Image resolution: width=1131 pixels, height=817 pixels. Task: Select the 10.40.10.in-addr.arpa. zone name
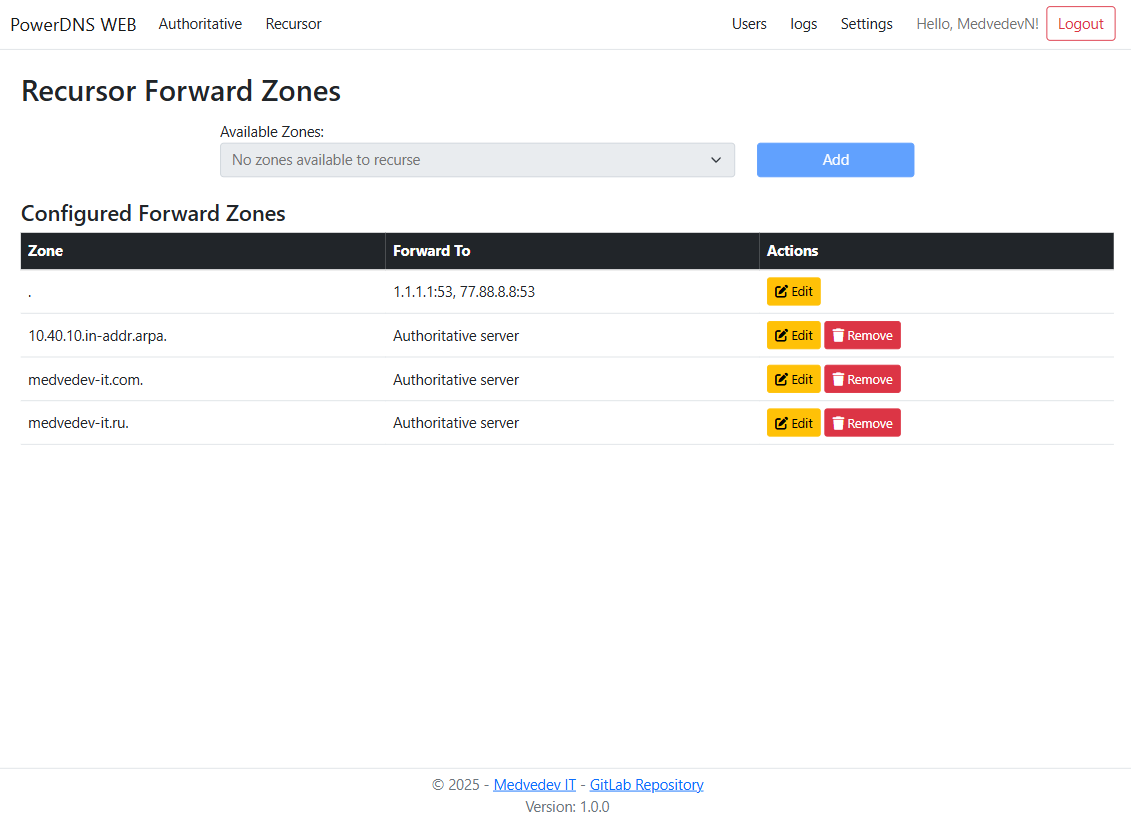click(x=97, y=336)
